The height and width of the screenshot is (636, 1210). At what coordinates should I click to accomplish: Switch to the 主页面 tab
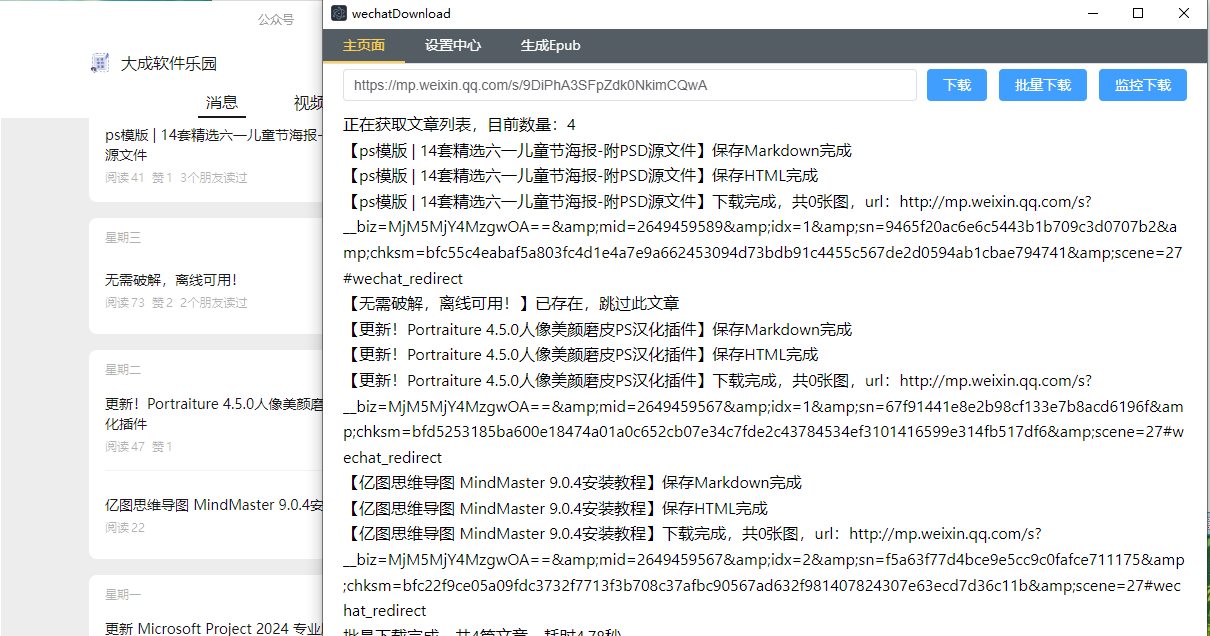pyautogui.click(x=364, y=45)
